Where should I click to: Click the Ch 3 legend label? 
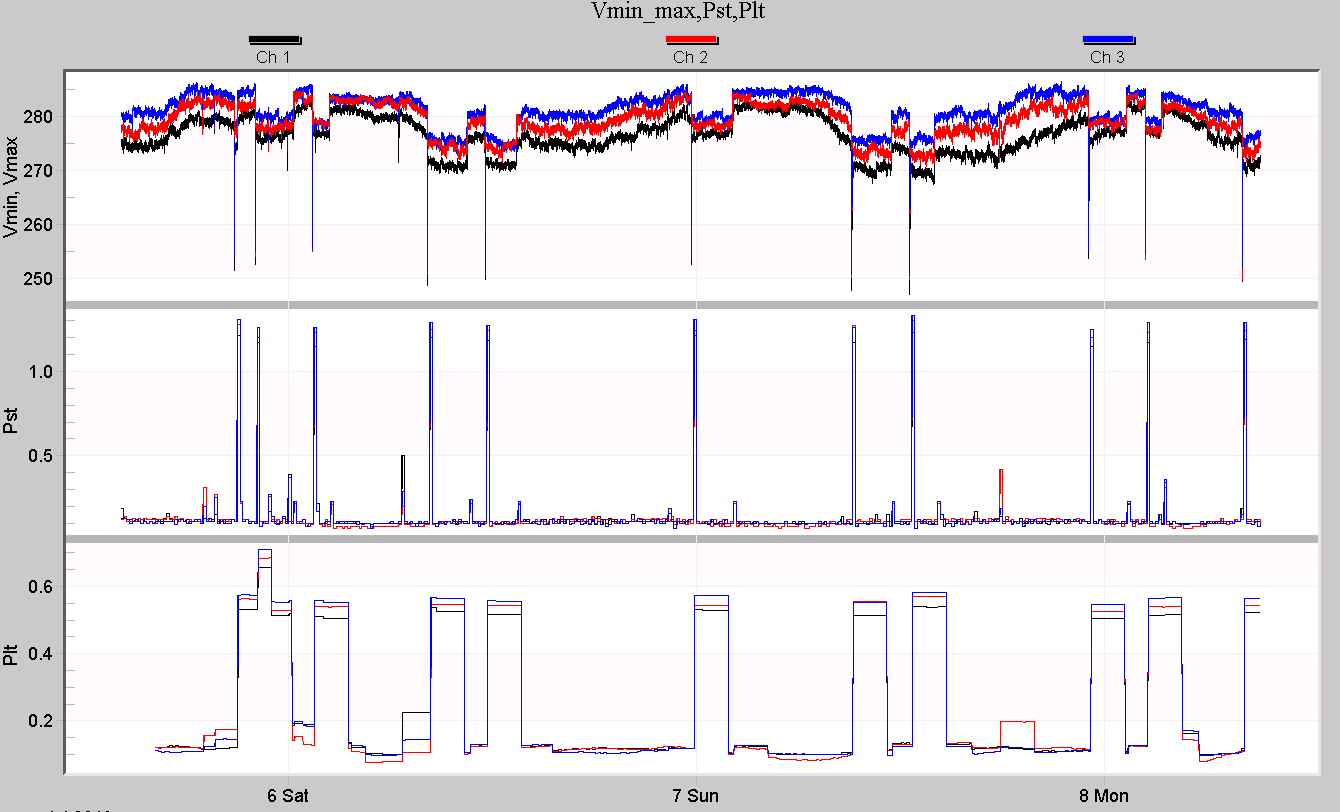tap(1110, 57)
